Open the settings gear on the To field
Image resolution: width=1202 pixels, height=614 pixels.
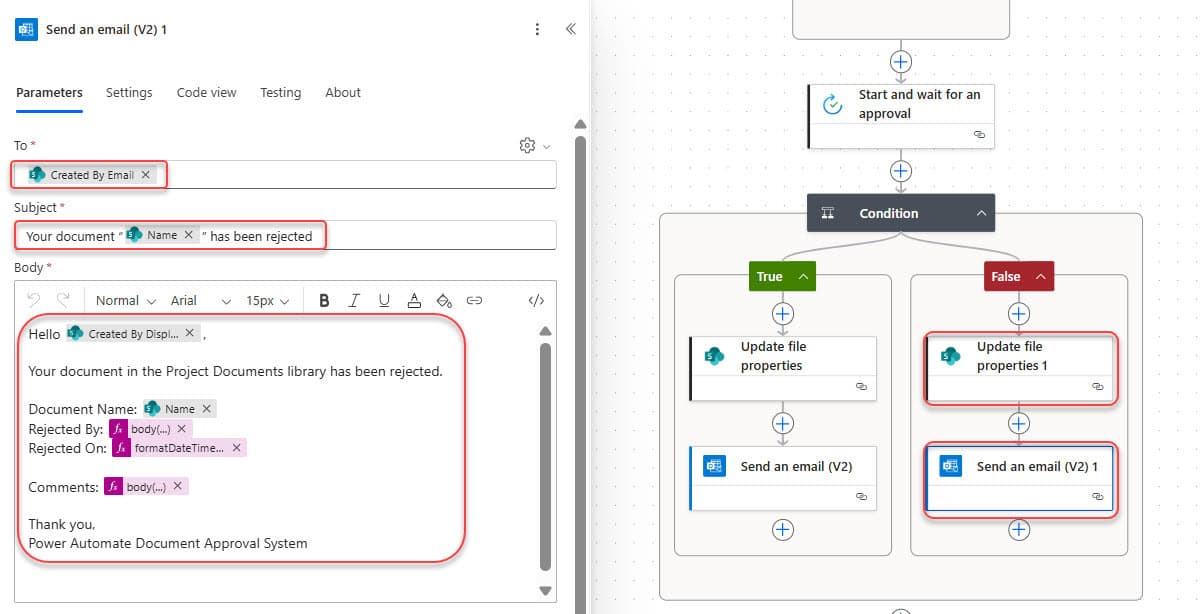click(527, 145)
